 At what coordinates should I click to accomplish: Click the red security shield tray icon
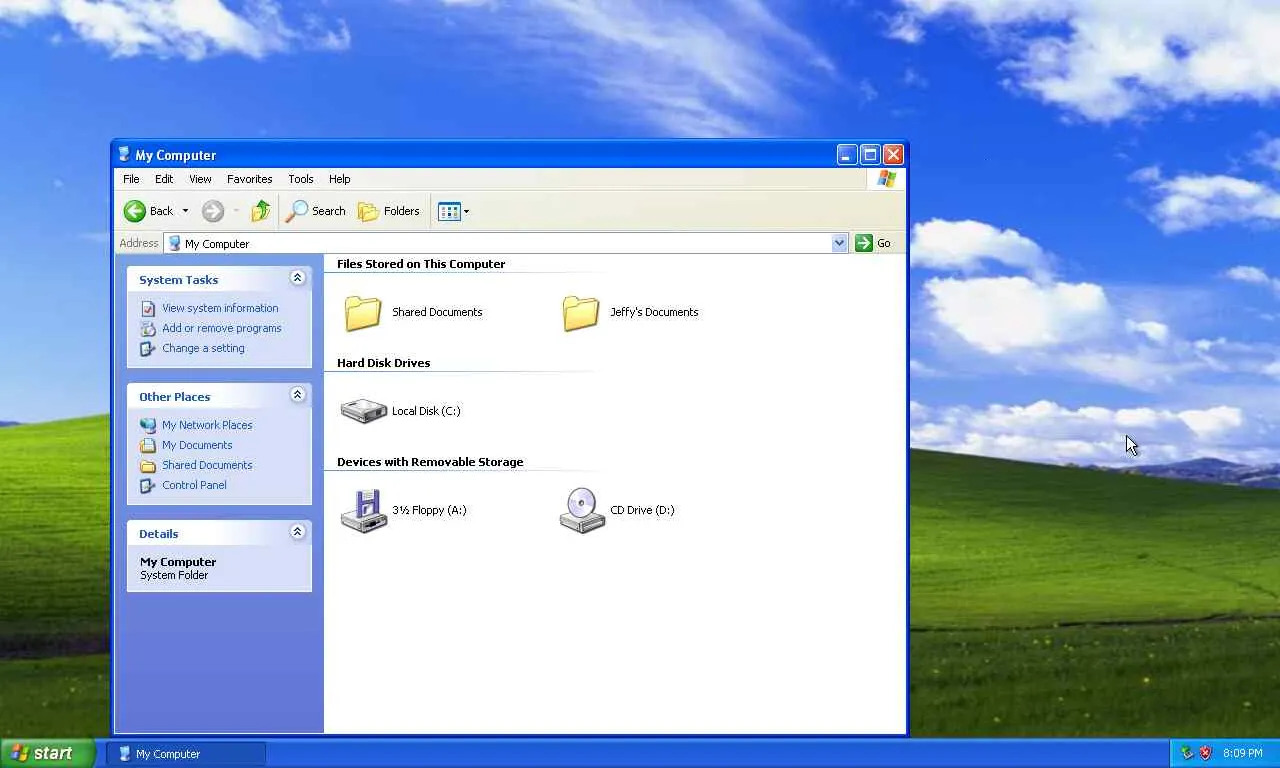pos(1205,753)
